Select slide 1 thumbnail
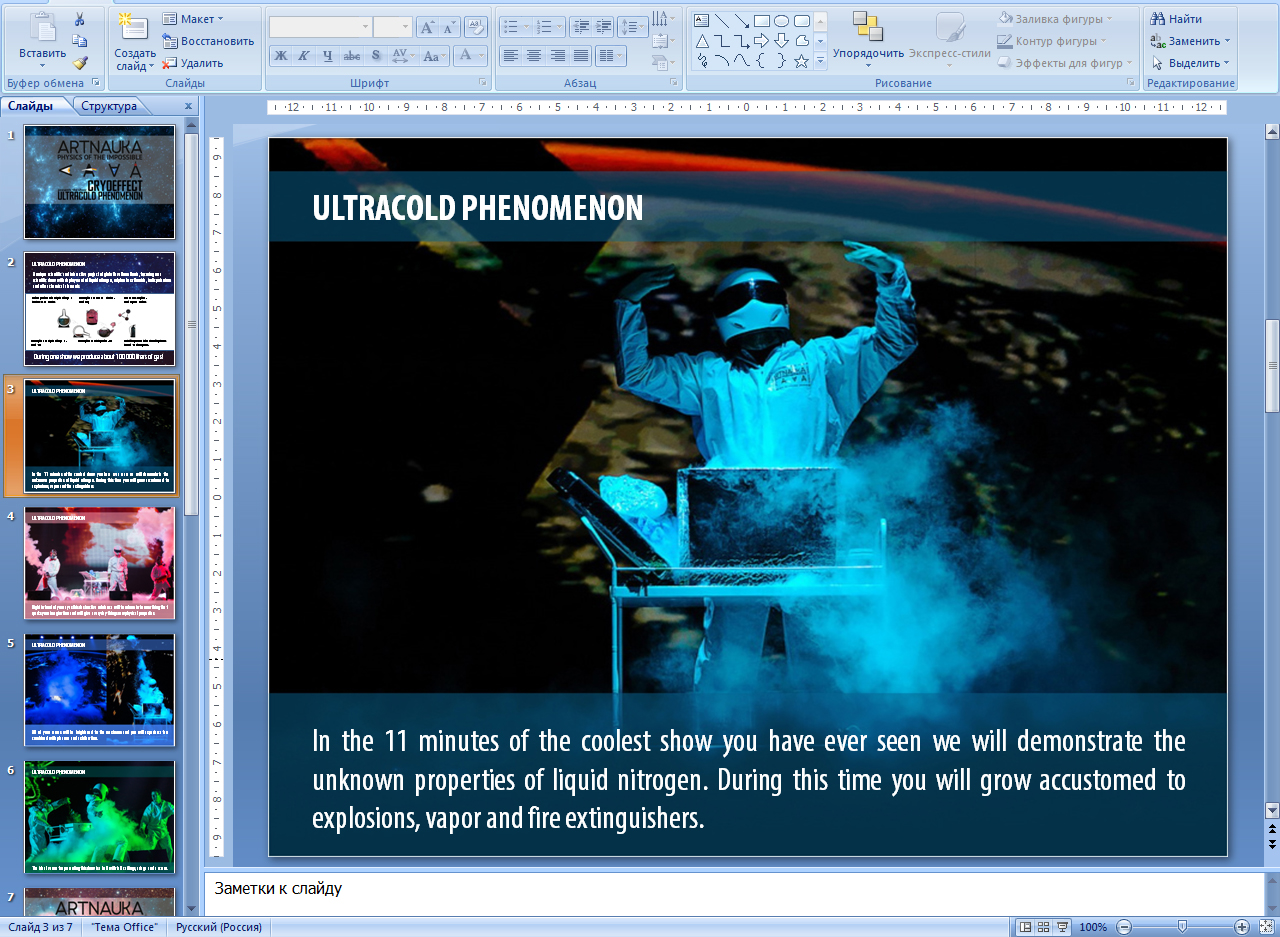 [x=99, y=182]
